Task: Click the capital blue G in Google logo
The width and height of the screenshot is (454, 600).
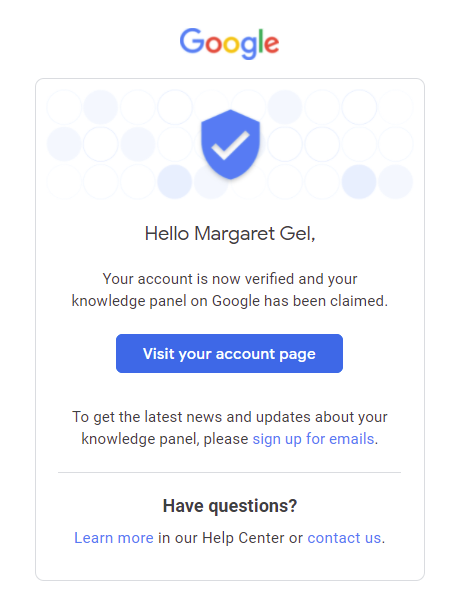Action: click(193, 41)
